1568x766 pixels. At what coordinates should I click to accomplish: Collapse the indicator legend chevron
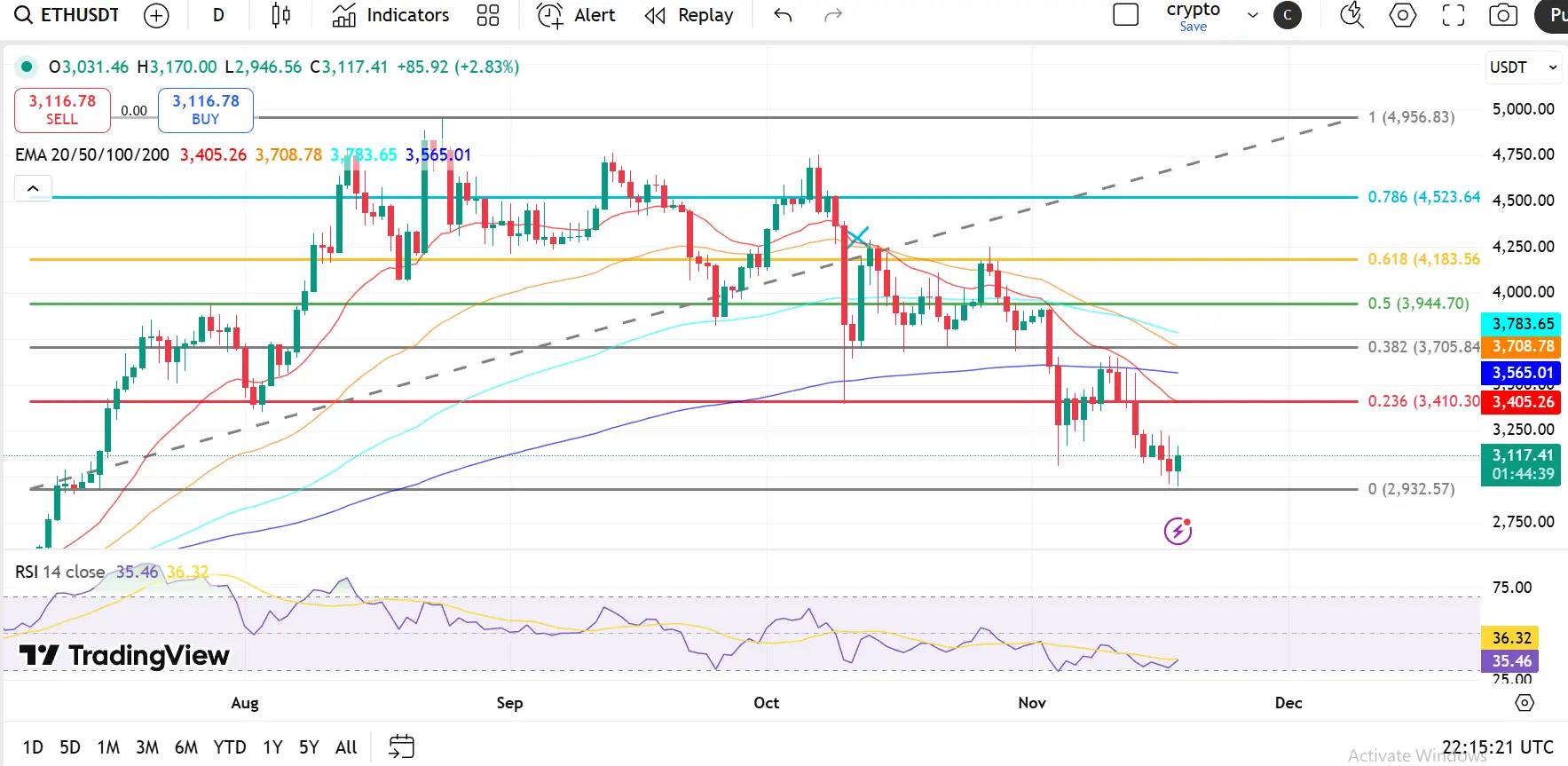click(33, 188)
